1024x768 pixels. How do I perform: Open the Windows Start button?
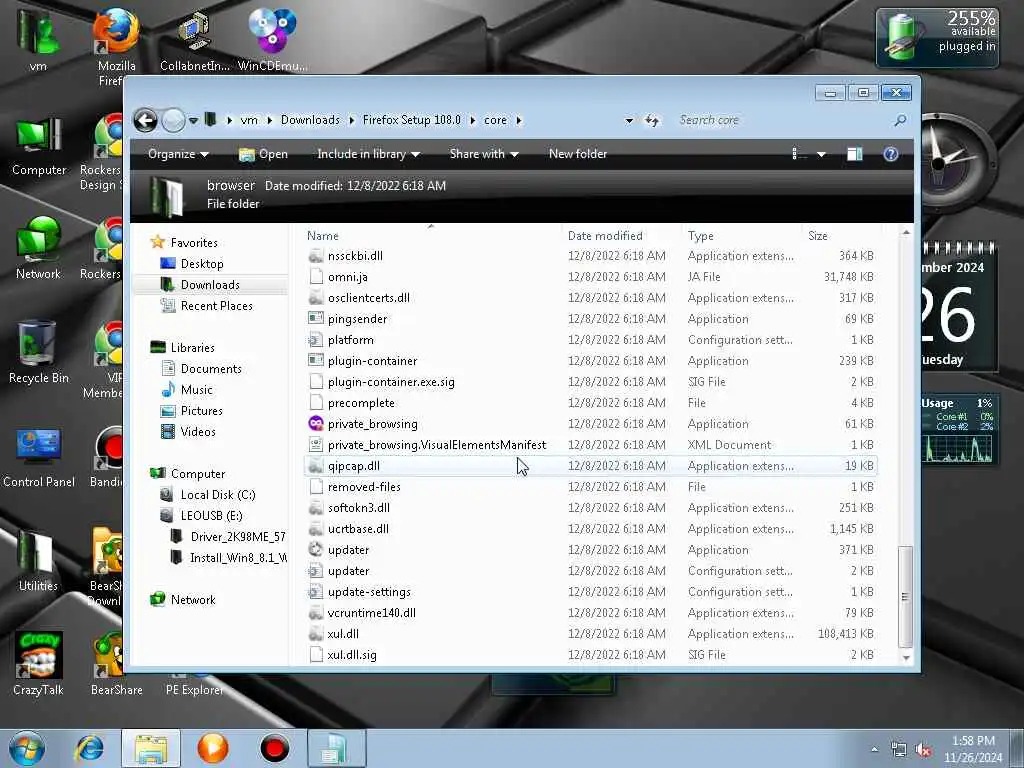26,748
